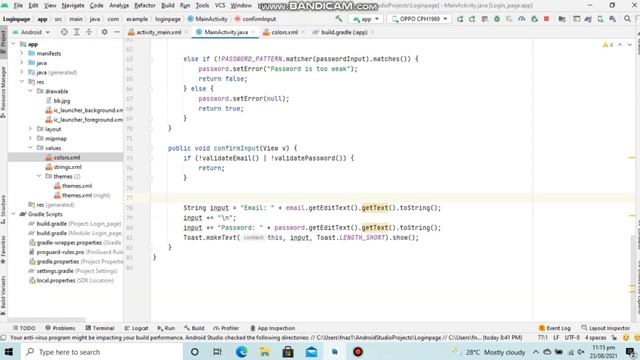The image size is (640, 360).
Task: Click the Bandicam recorder taskbar icon
Action: 358,352
